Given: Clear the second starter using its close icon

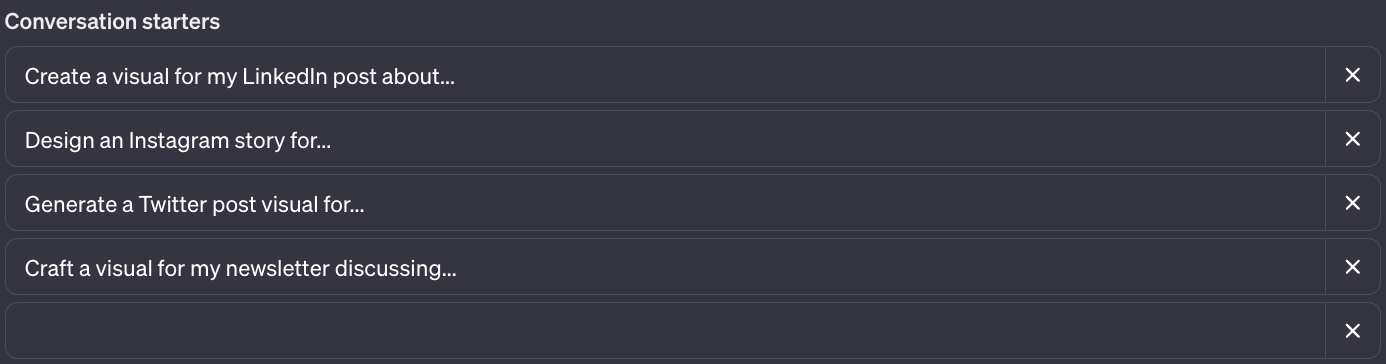Looking at the screenshot, I should pyautogui.click(x=1353, y=139).
